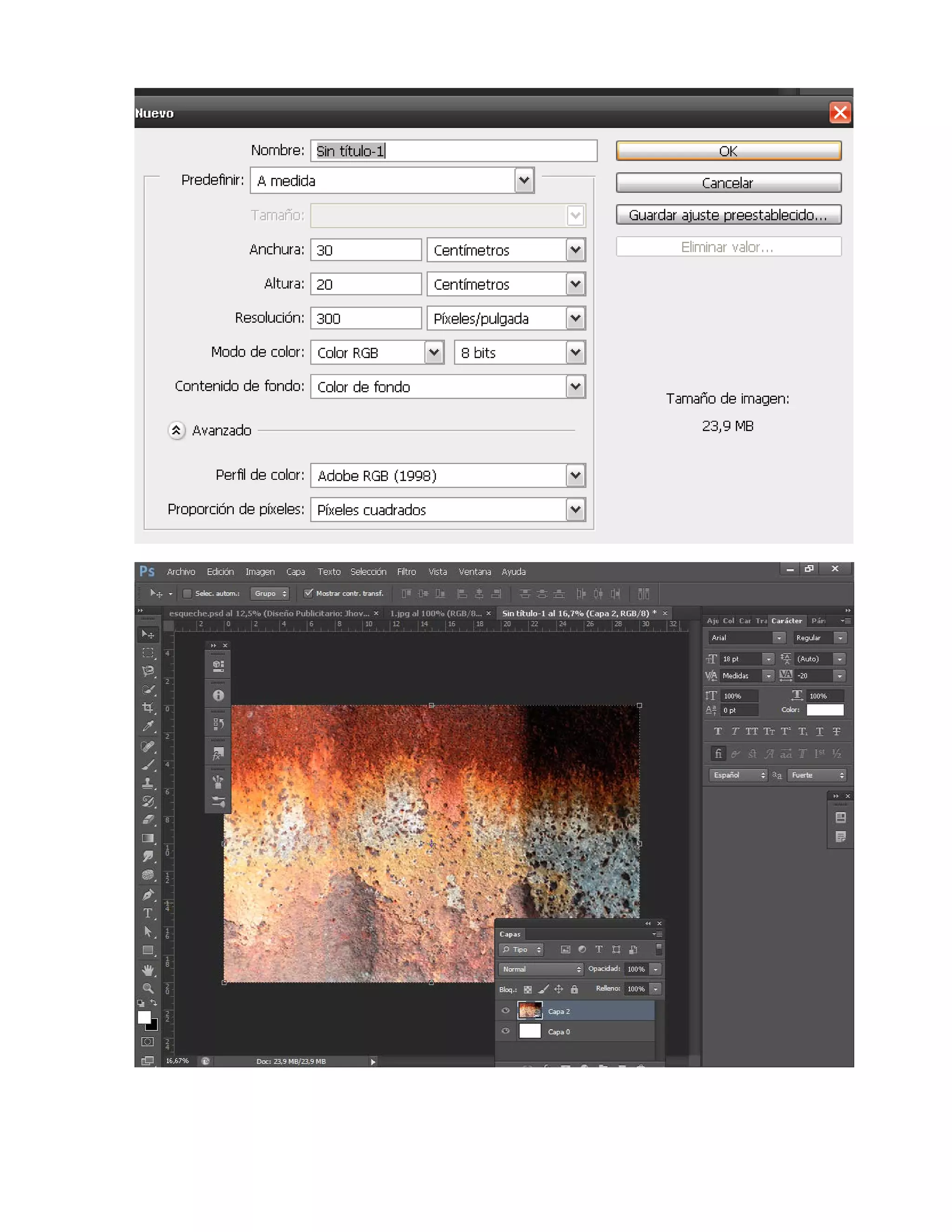Select the Eyedropper tool

coord(148,726)
